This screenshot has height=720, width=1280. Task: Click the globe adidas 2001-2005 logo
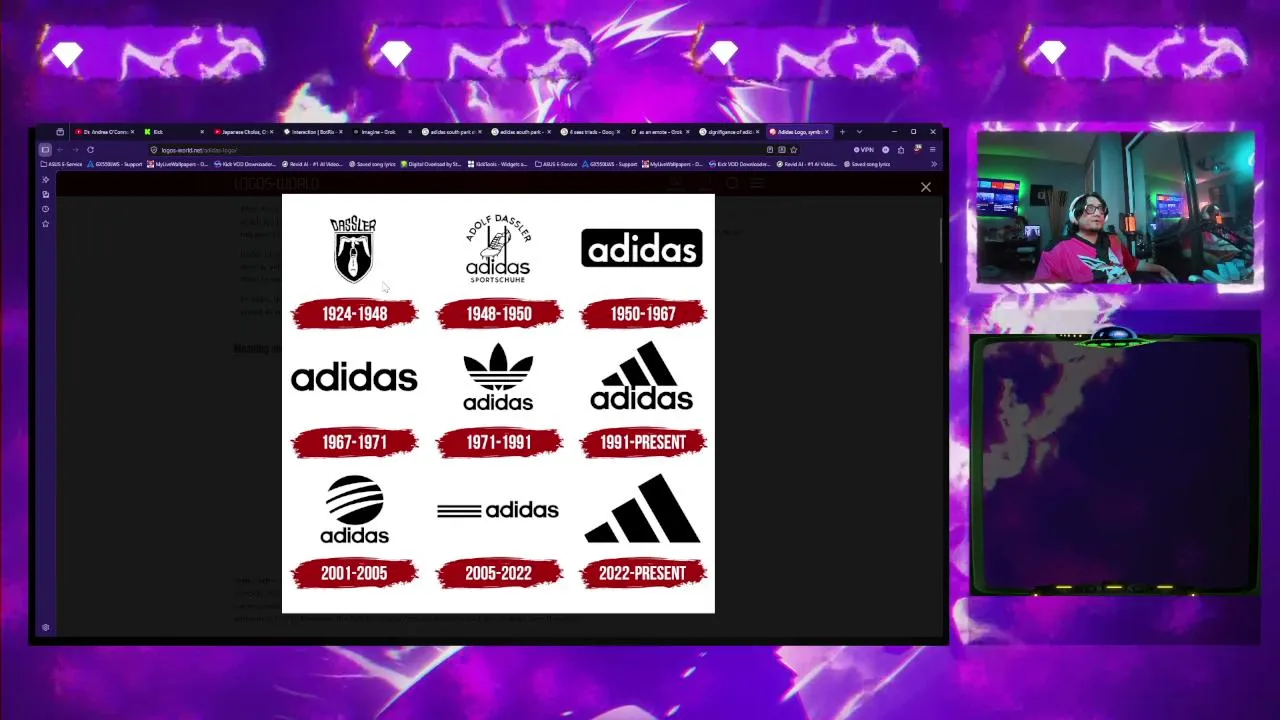point(354,509)
